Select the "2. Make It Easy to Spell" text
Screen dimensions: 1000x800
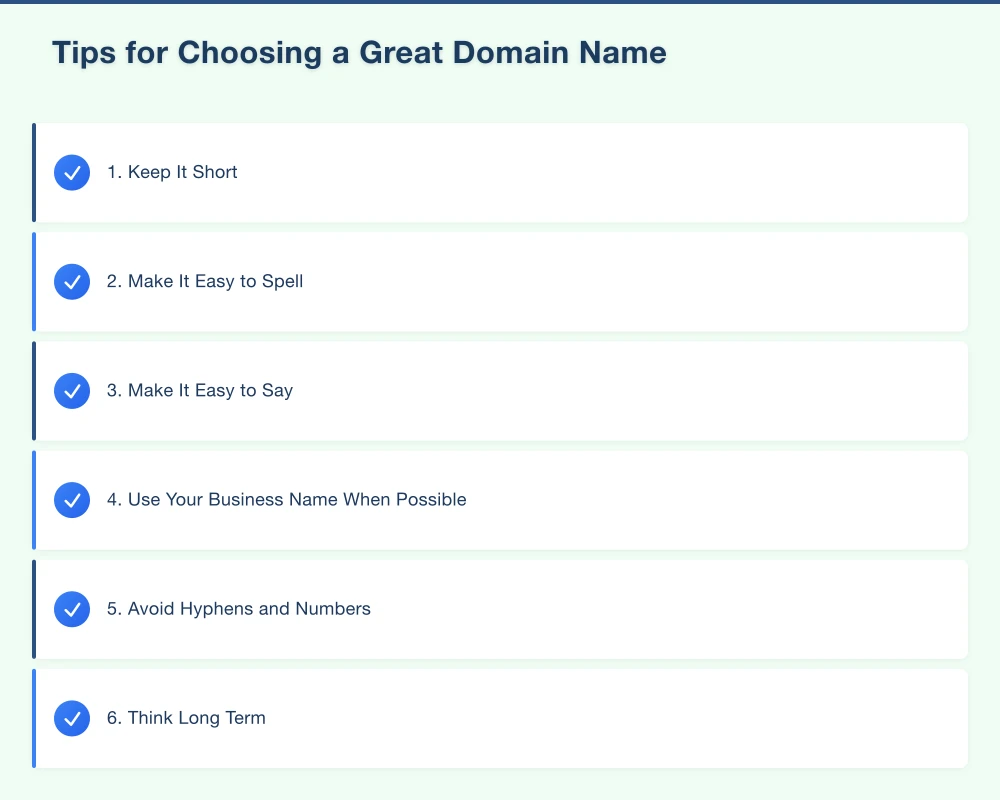tap(205, 281)
